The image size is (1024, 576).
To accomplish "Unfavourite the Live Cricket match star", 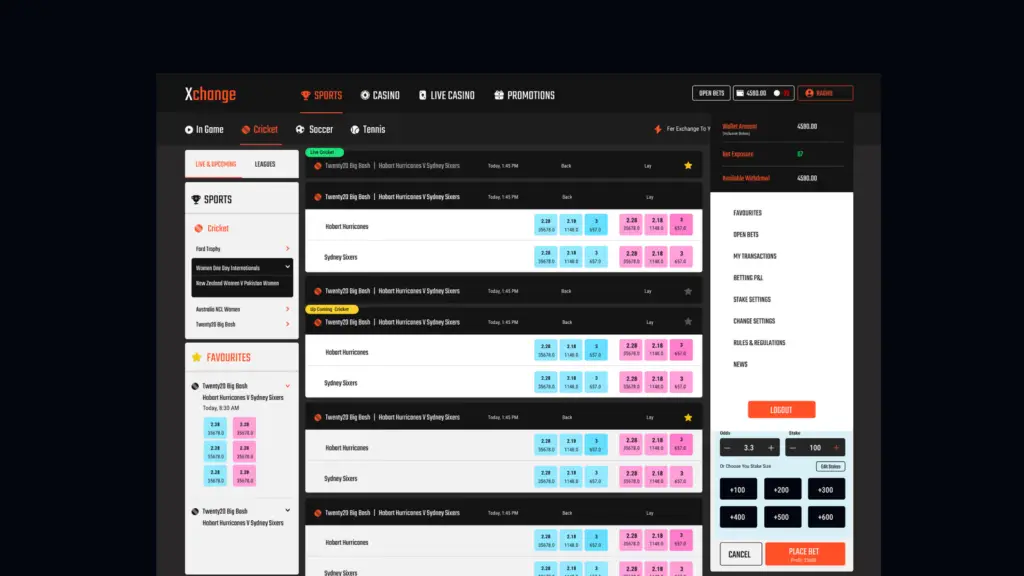I will [x=688, y=165].
